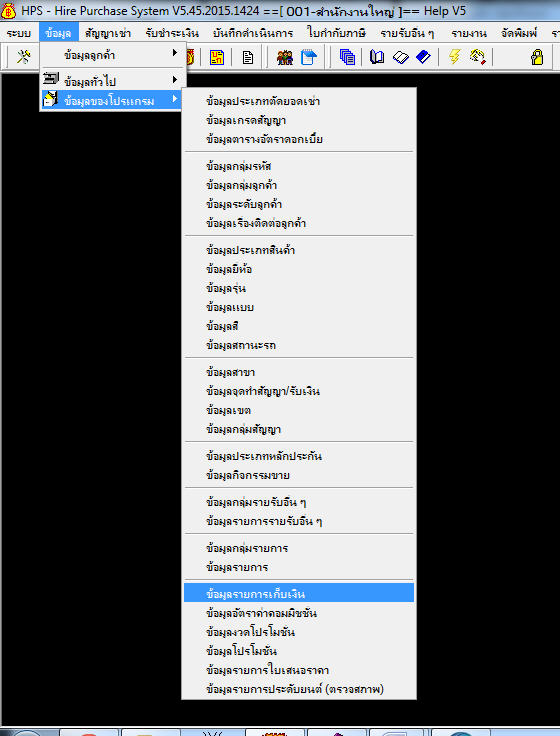
Task: Click the yellow padlock icon
Action: point(537,57)
